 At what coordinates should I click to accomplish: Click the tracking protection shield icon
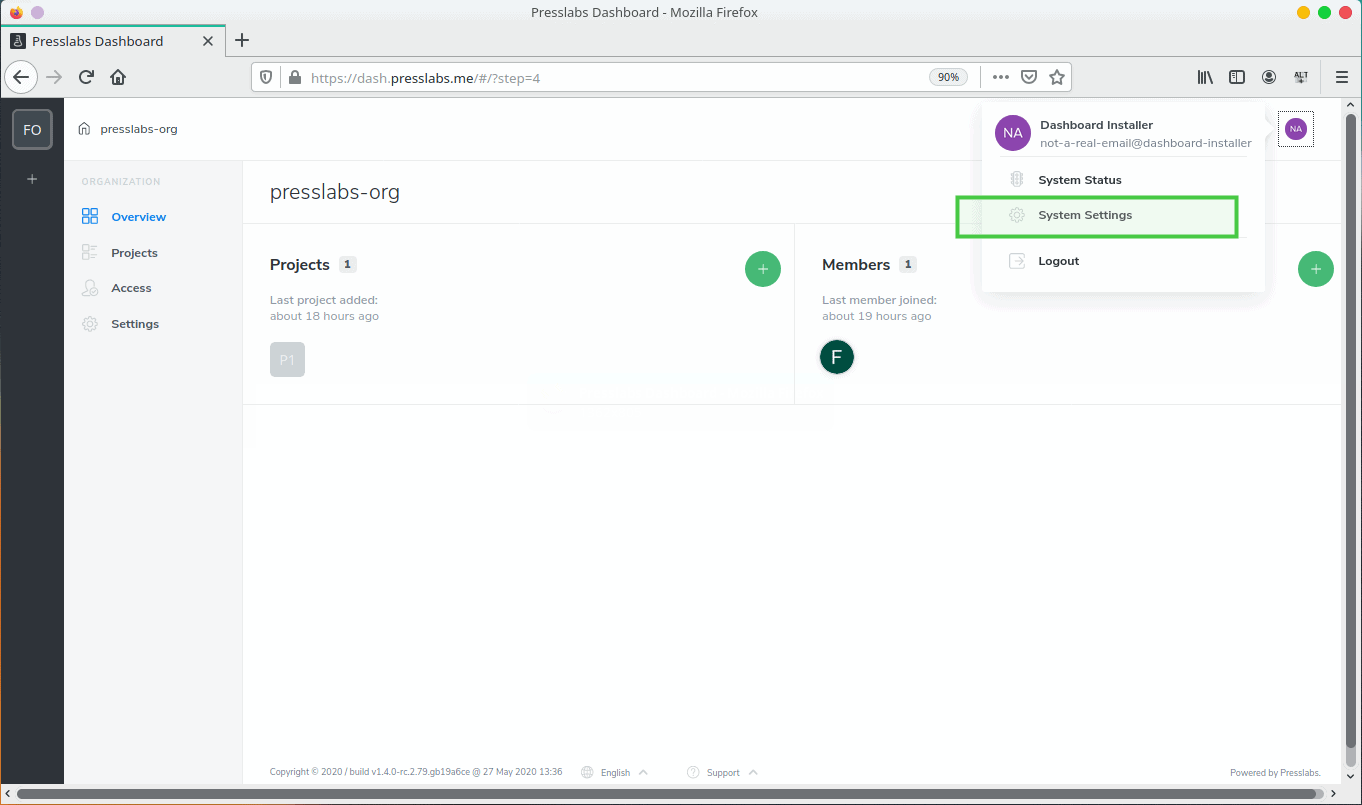[266, 77]
